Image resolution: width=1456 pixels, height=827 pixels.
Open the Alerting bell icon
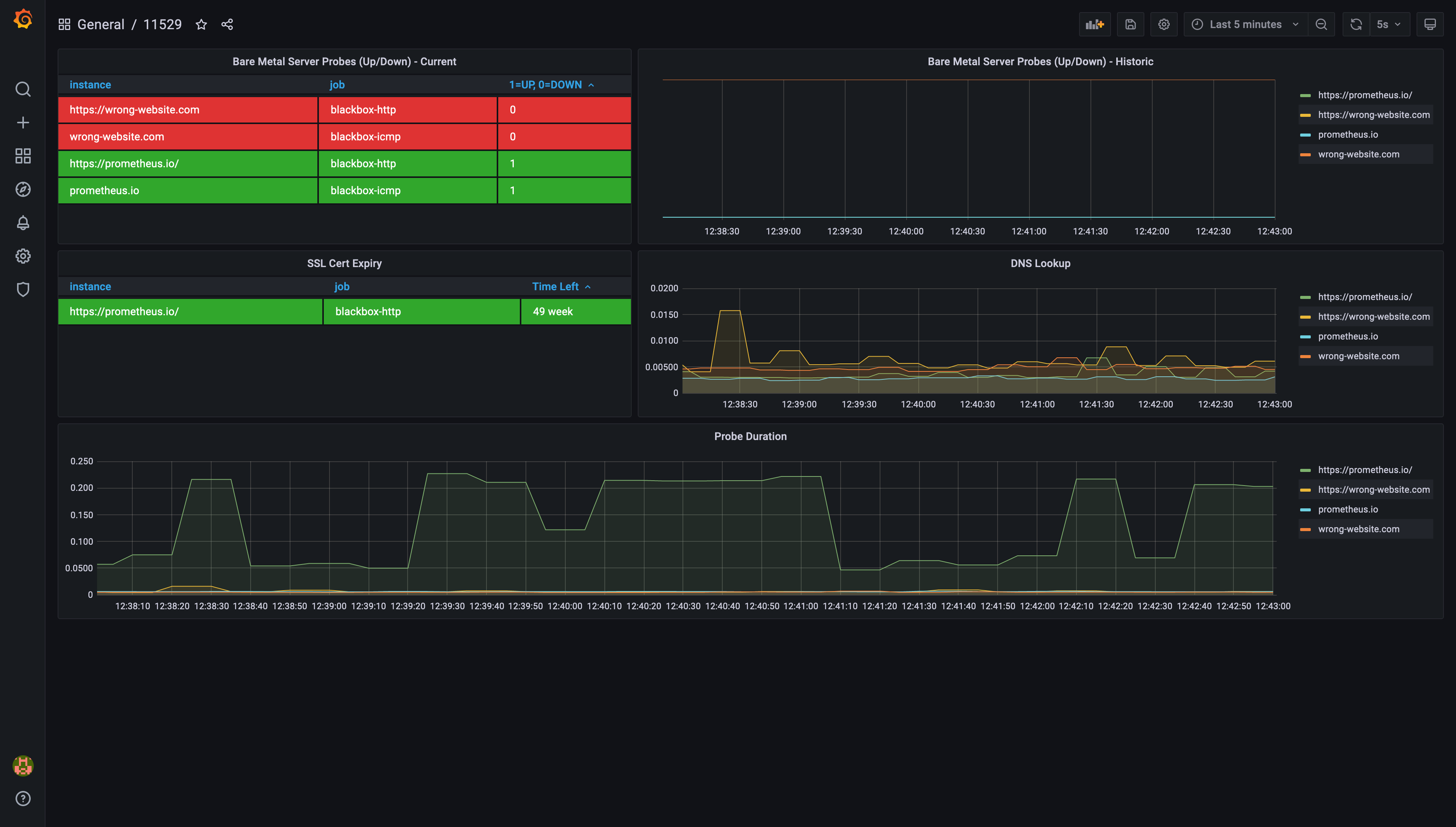[23, 223]
